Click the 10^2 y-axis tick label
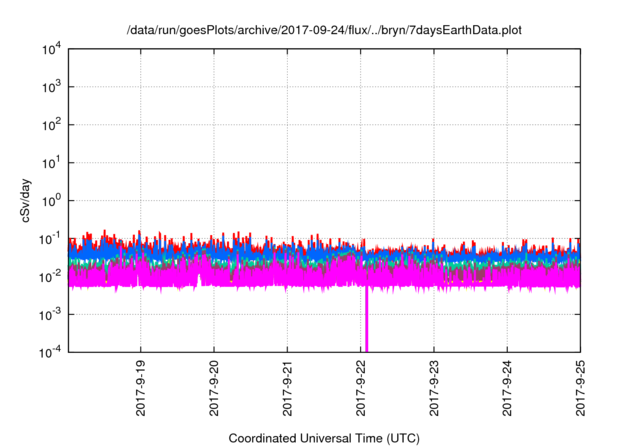 51,125
